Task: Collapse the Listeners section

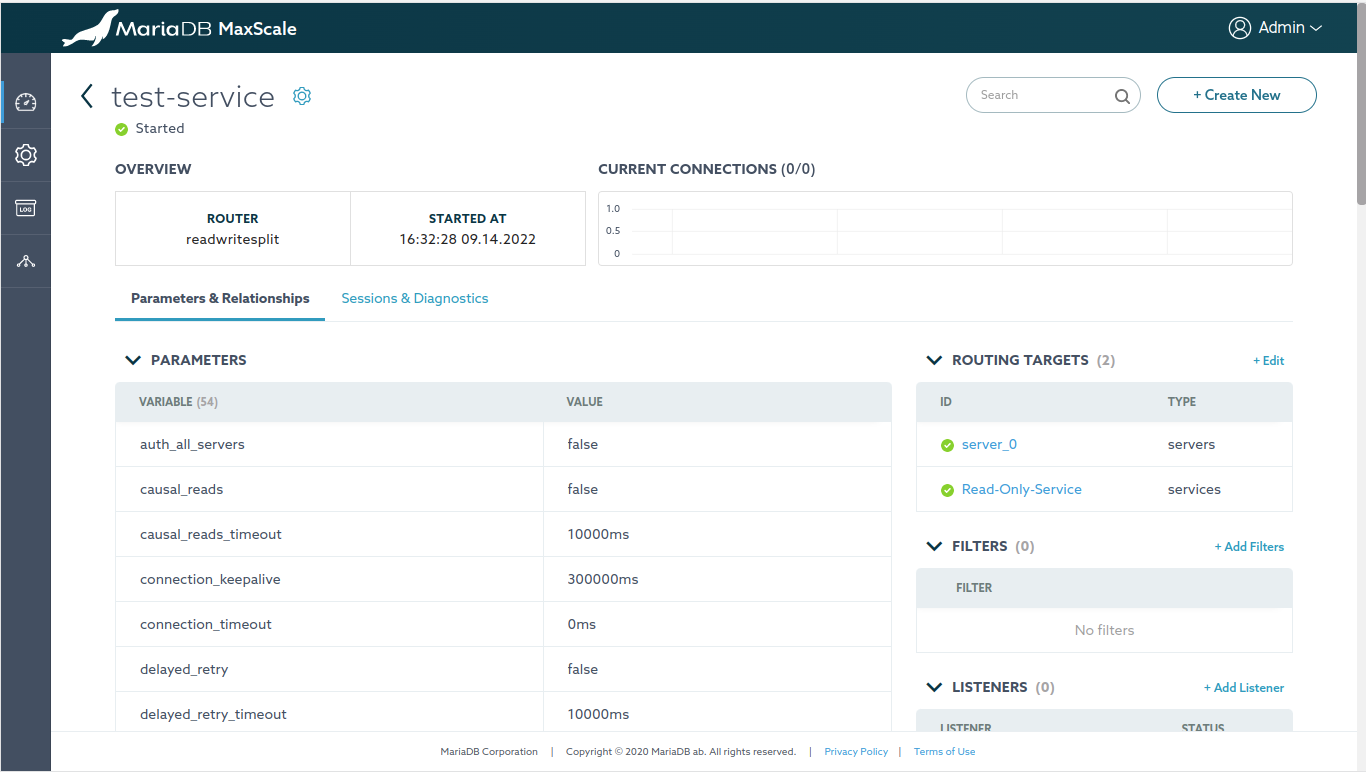Action: [934, 687]
